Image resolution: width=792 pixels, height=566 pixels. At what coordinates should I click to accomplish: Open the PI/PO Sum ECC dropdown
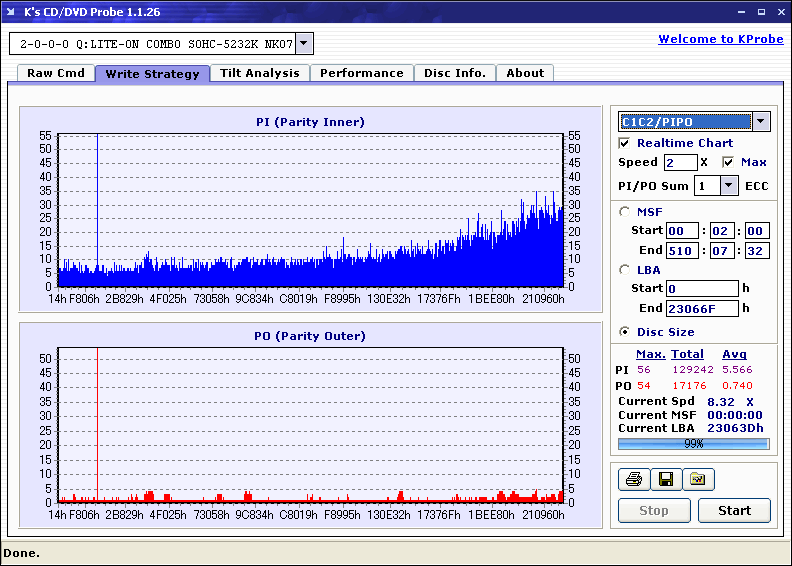(728, 186)
